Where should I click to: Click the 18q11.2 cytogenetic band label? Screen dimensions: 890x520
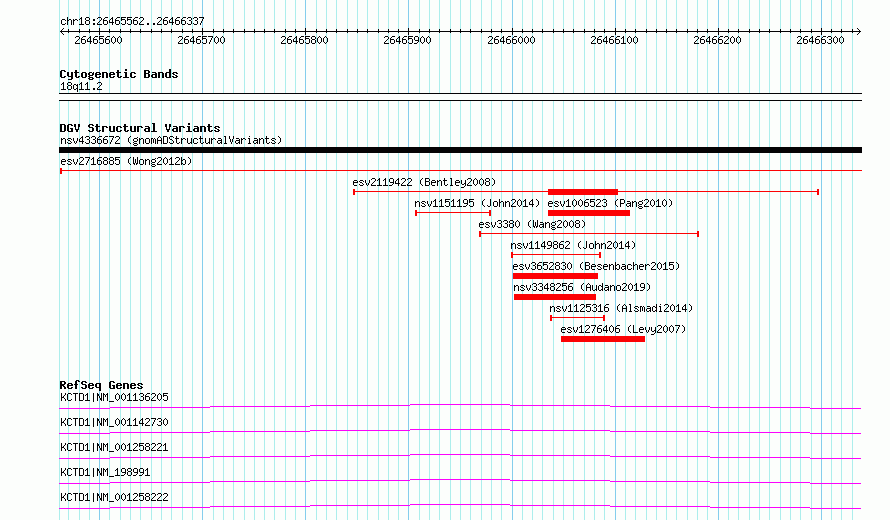click(81, 86)
